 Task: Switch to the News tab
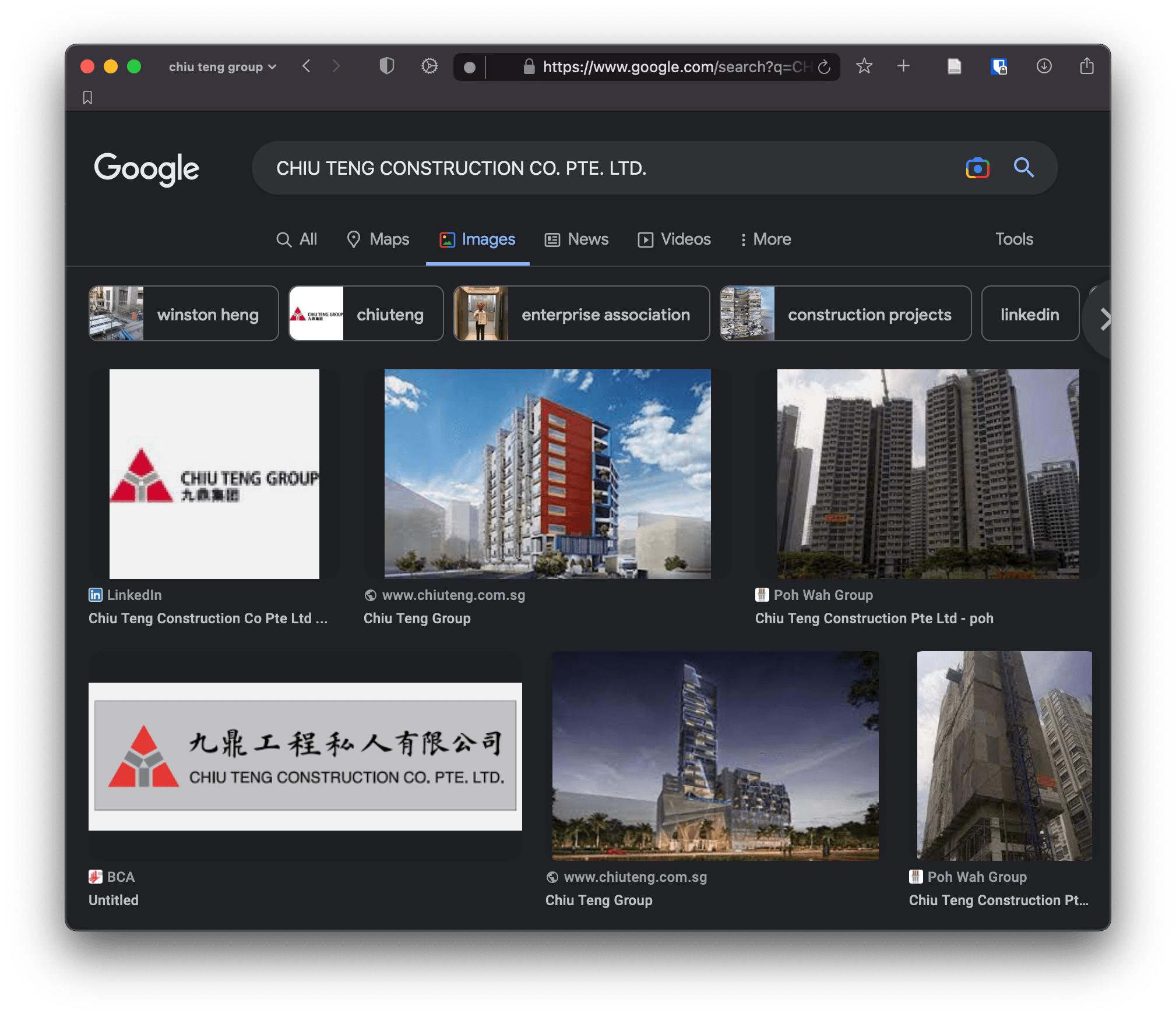tap(576, 239)
